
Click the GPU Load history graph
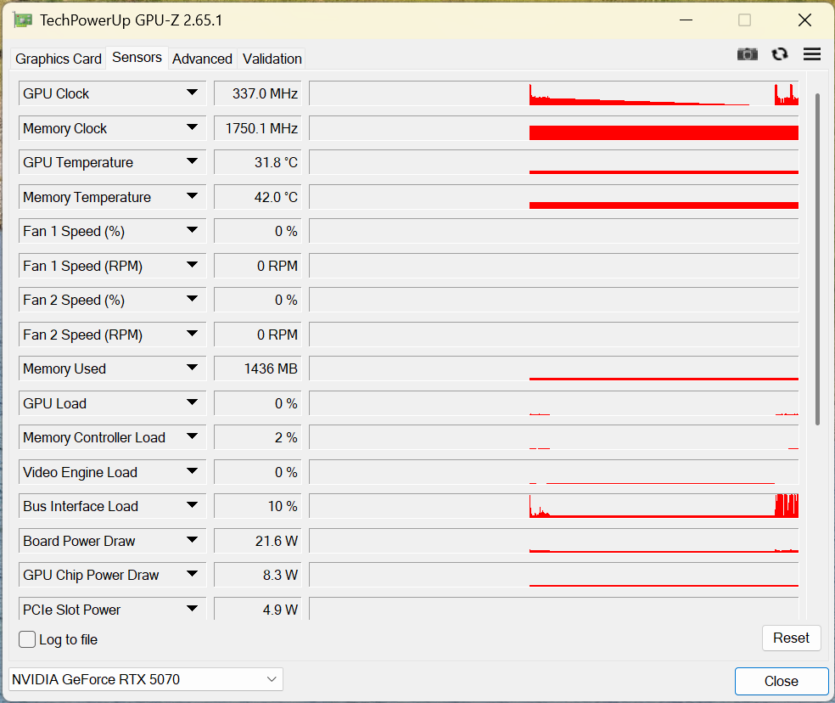554,403
